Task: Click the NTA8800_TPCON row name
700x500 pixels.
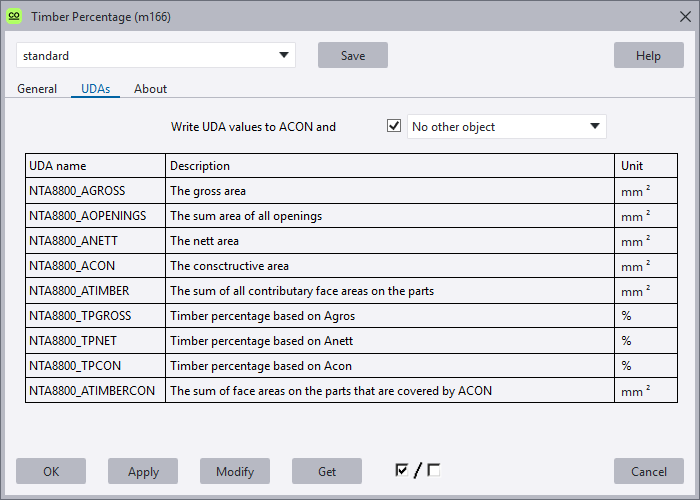Action: [x=77, y=366]
